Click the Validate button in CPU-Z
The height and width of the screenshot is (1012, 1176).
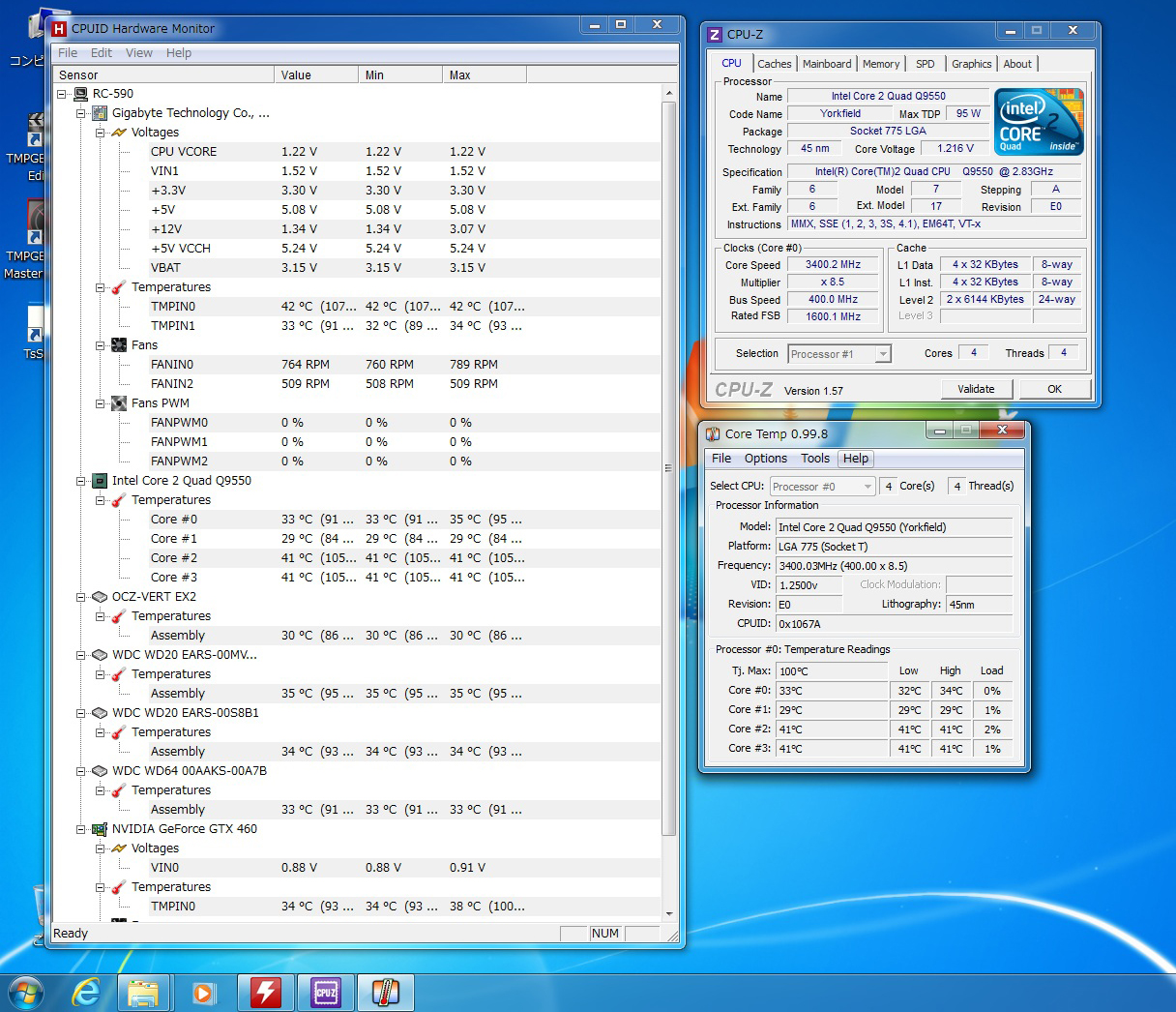point(976,389)
